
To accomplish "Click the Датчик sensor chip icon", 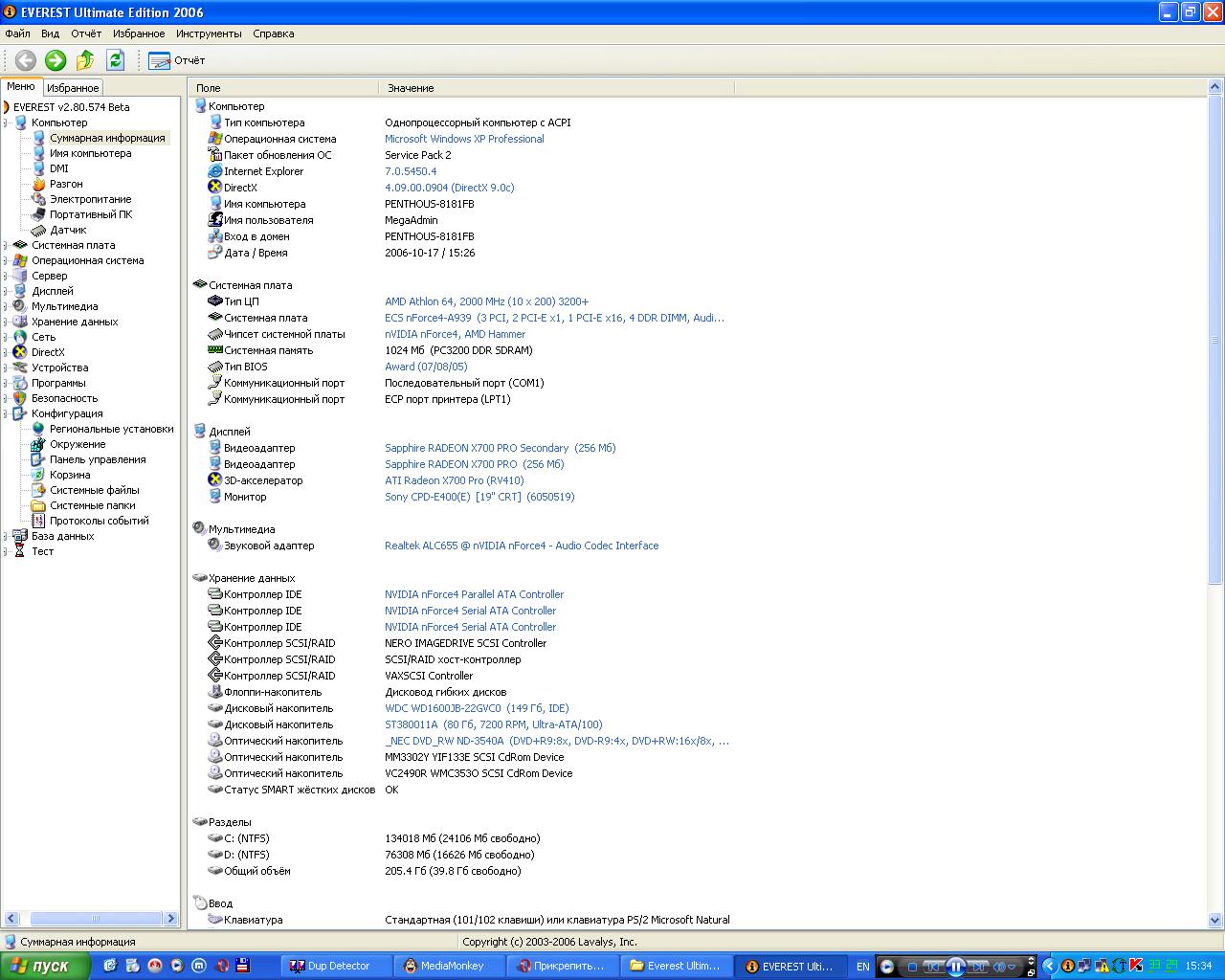I will coord(38,230).
